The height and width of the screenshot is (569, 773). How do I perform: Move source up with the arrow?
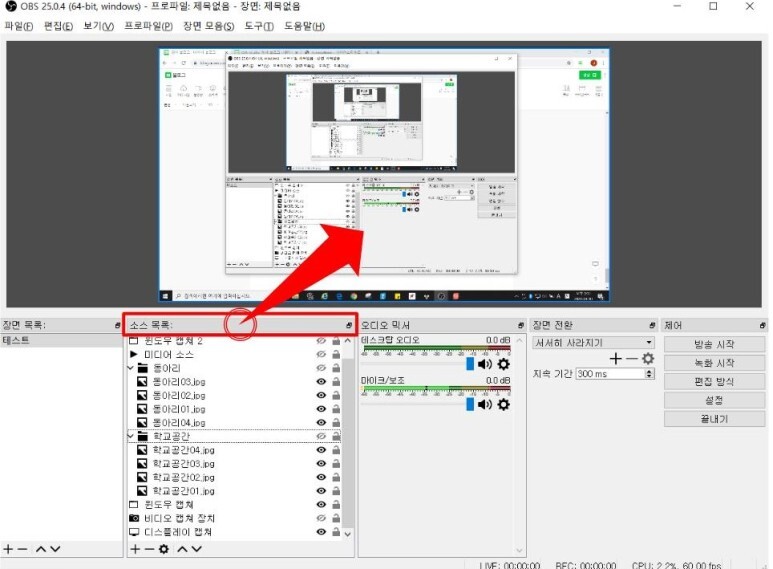point(182,549)
